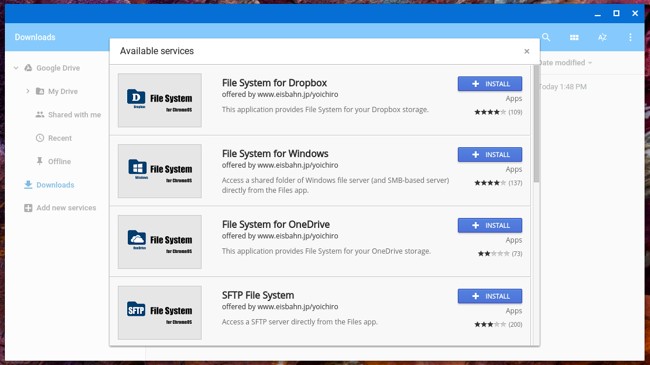Install SFTP File System
Screen dimensions: 650x365
pyautogui.click(x=490, y=296)
